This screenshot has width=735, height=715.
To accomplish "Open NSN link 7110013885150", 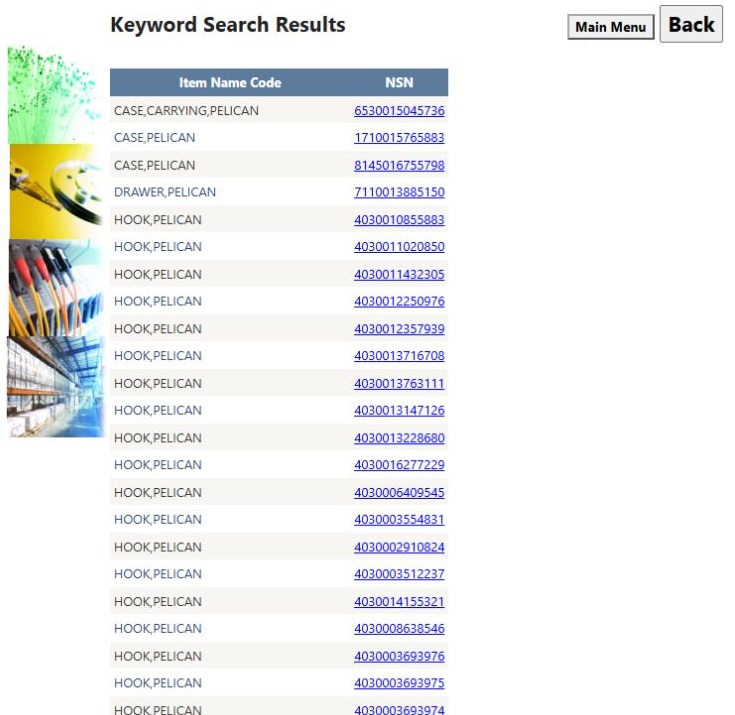I will tap(399, 192).
